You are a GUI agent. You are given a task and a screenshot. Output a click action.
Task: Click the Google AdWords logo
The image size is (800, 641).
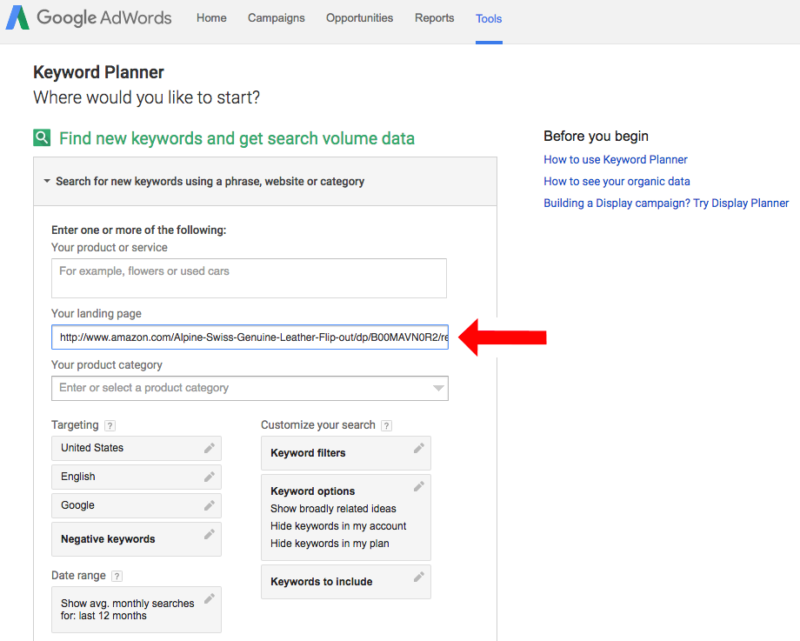(x=89, y=18)
